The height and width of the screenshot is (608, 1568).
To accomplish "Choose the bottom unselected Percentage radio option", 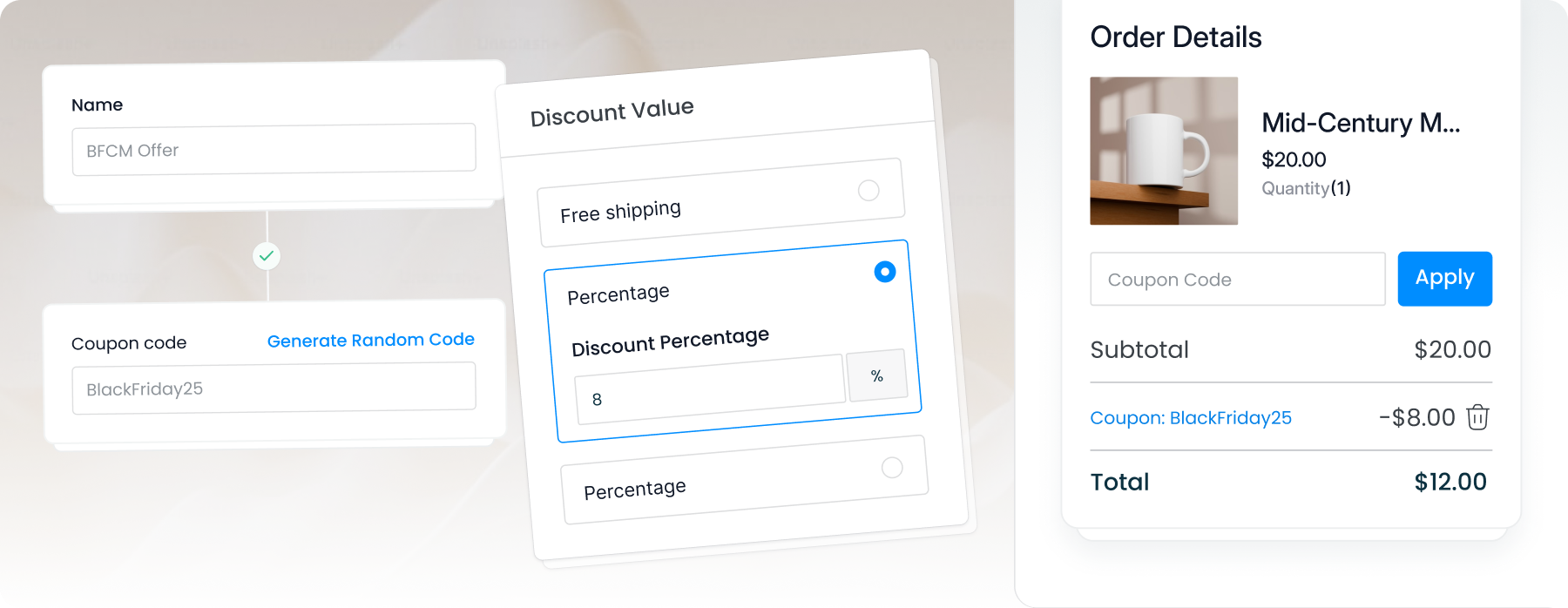I will 892,468.
